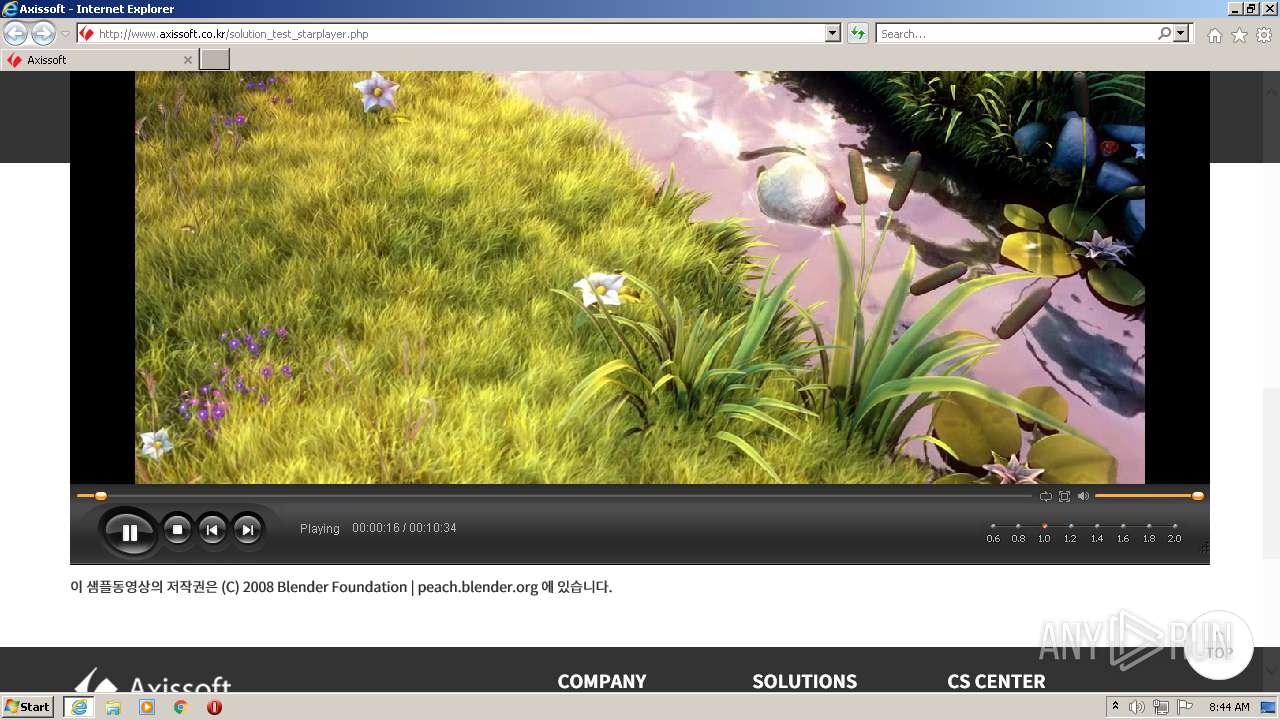Close the Axissoft tab
This screenshot has height=720, width=1280.
coord(187,60)
